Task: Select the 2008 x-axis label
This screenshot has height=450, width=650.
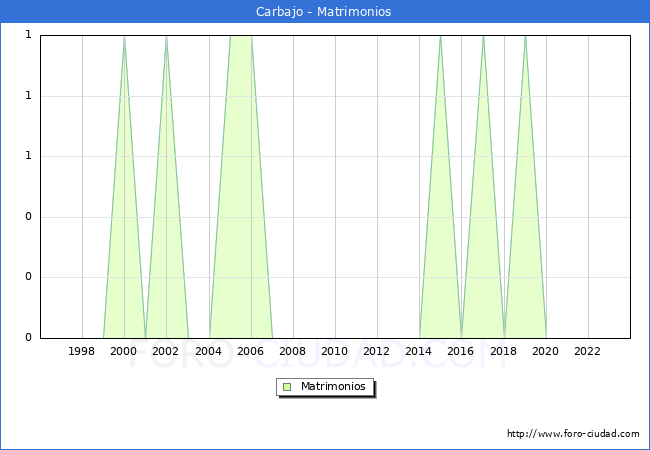Action: pyautogui.click(x=292, y=351)
